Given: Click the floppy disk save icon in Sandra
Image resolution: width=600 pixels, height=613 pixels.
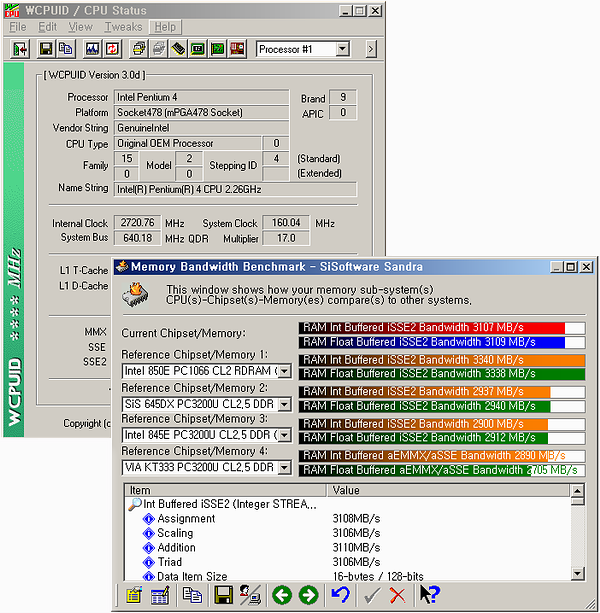Looking at the screenshot, I should [x=224, y=595].
